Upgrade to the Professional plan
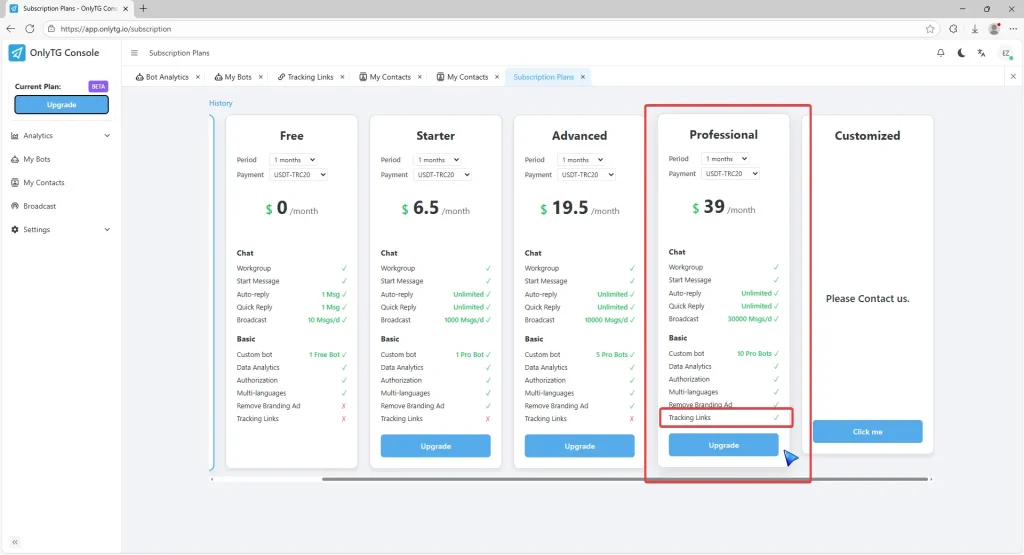Screen dimensions: 1024x555 point(724,445)
